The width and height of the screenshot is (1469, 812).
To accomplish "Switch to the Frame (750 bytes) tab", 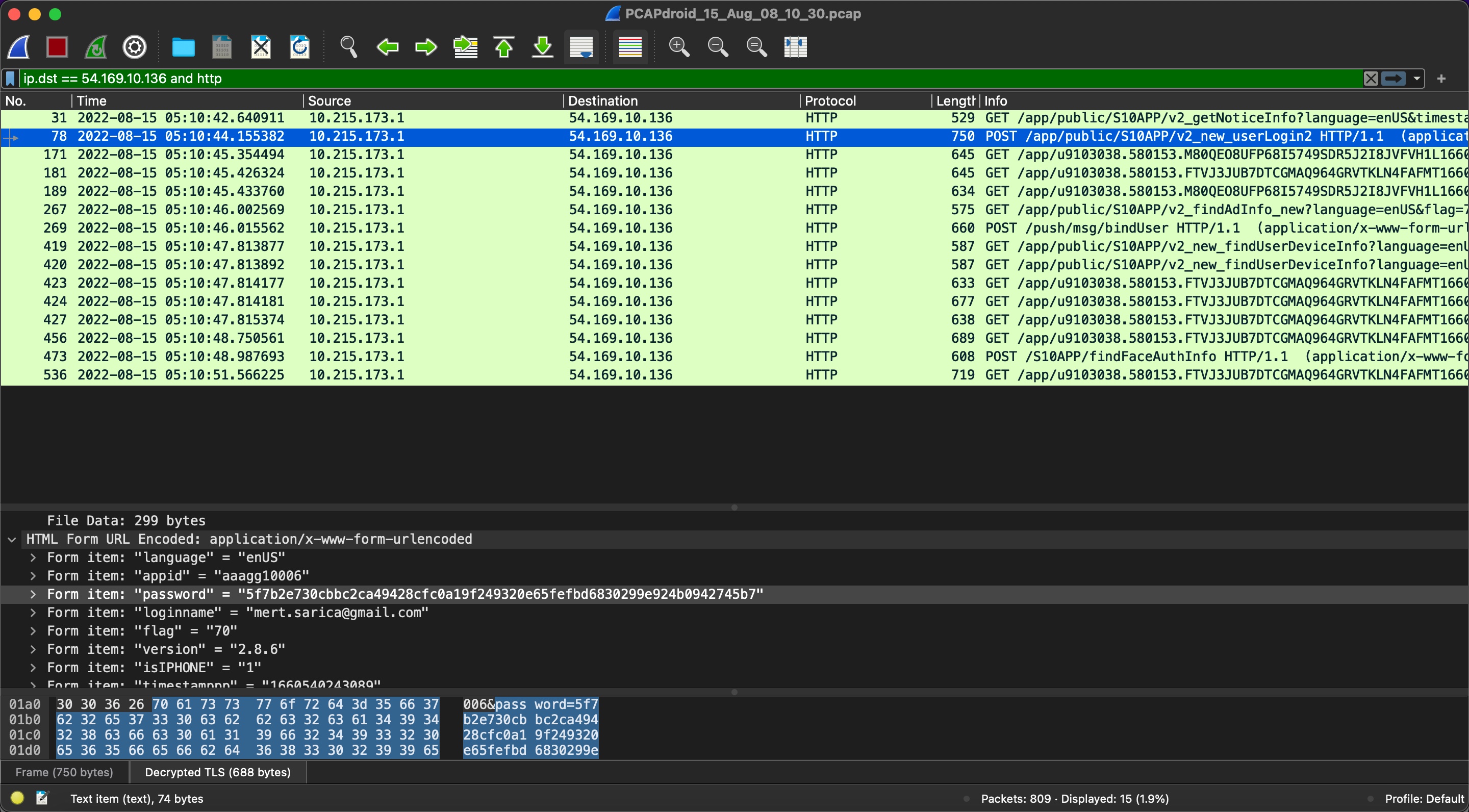I will [64, 772].
